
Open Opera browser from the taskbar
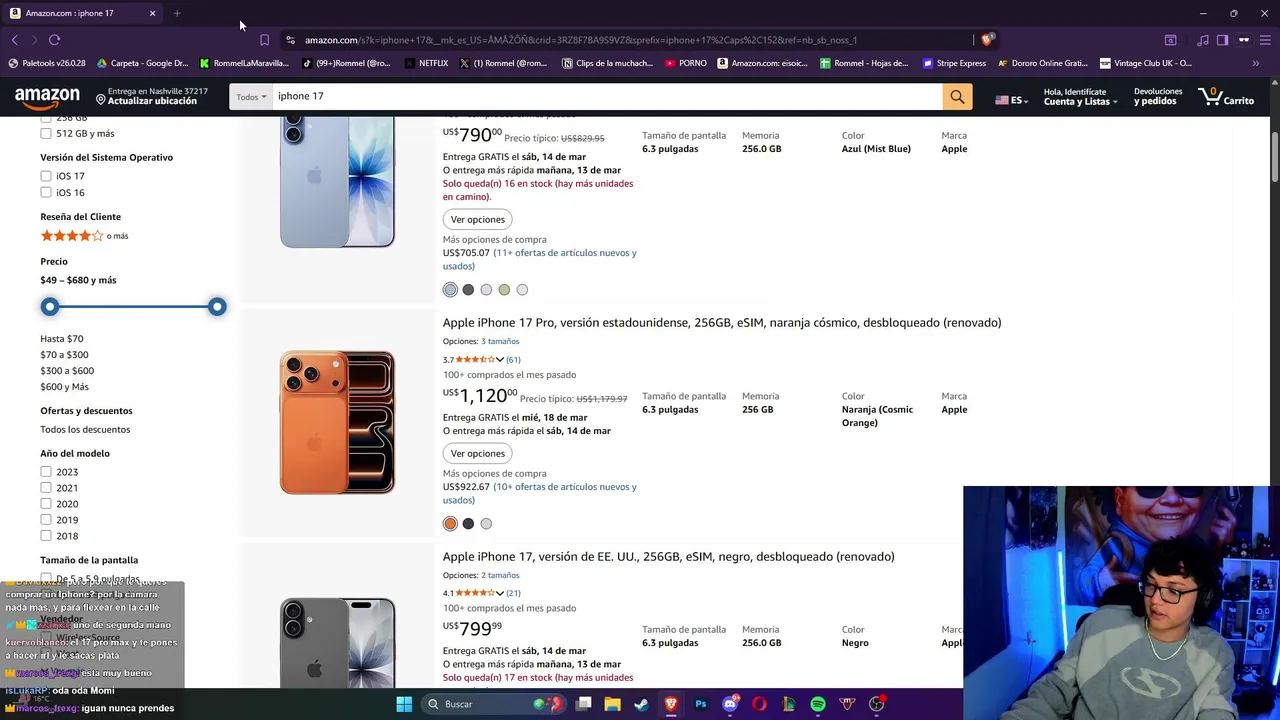[x=759, y=704]
